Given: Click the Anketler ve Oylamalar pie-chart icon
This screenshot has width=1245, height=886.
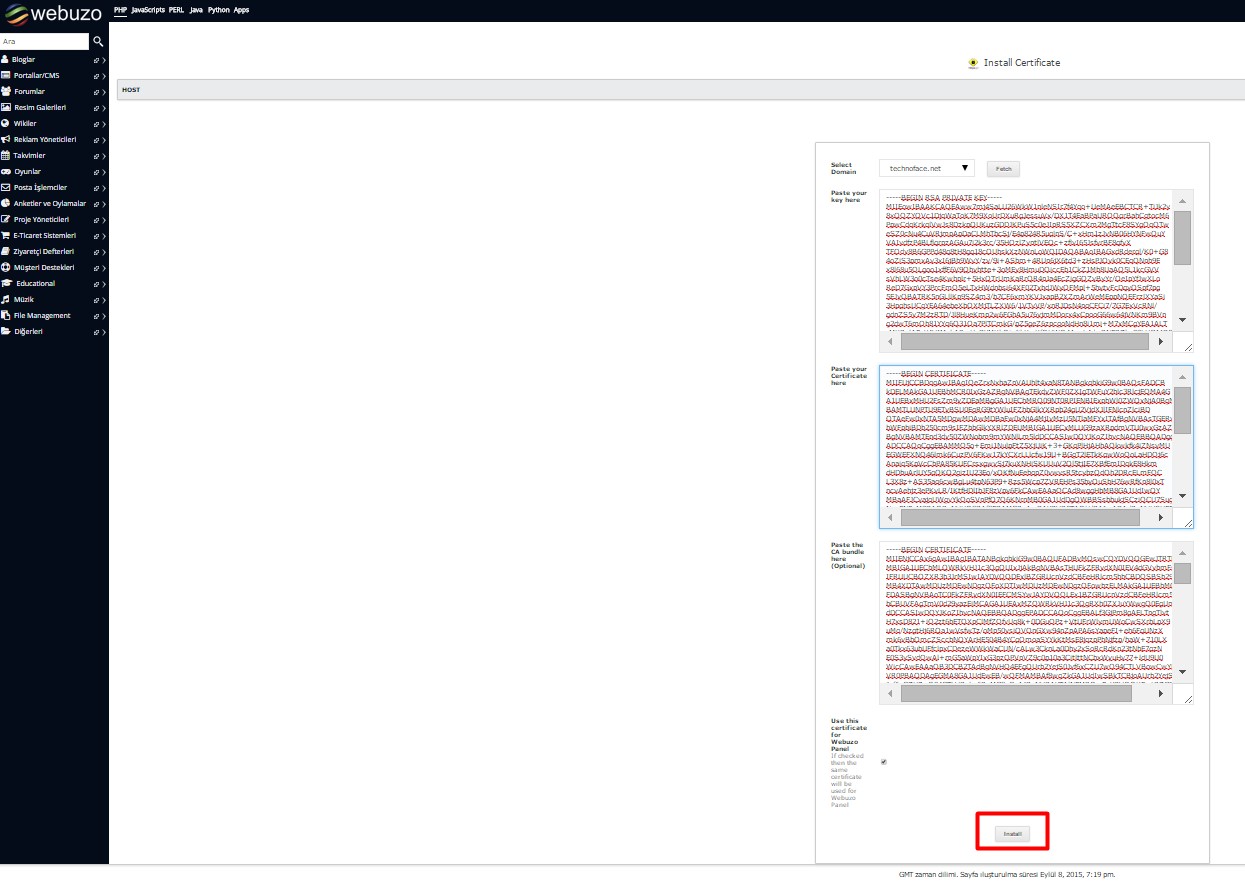Looking at the screenshot, I should [5, 203].
